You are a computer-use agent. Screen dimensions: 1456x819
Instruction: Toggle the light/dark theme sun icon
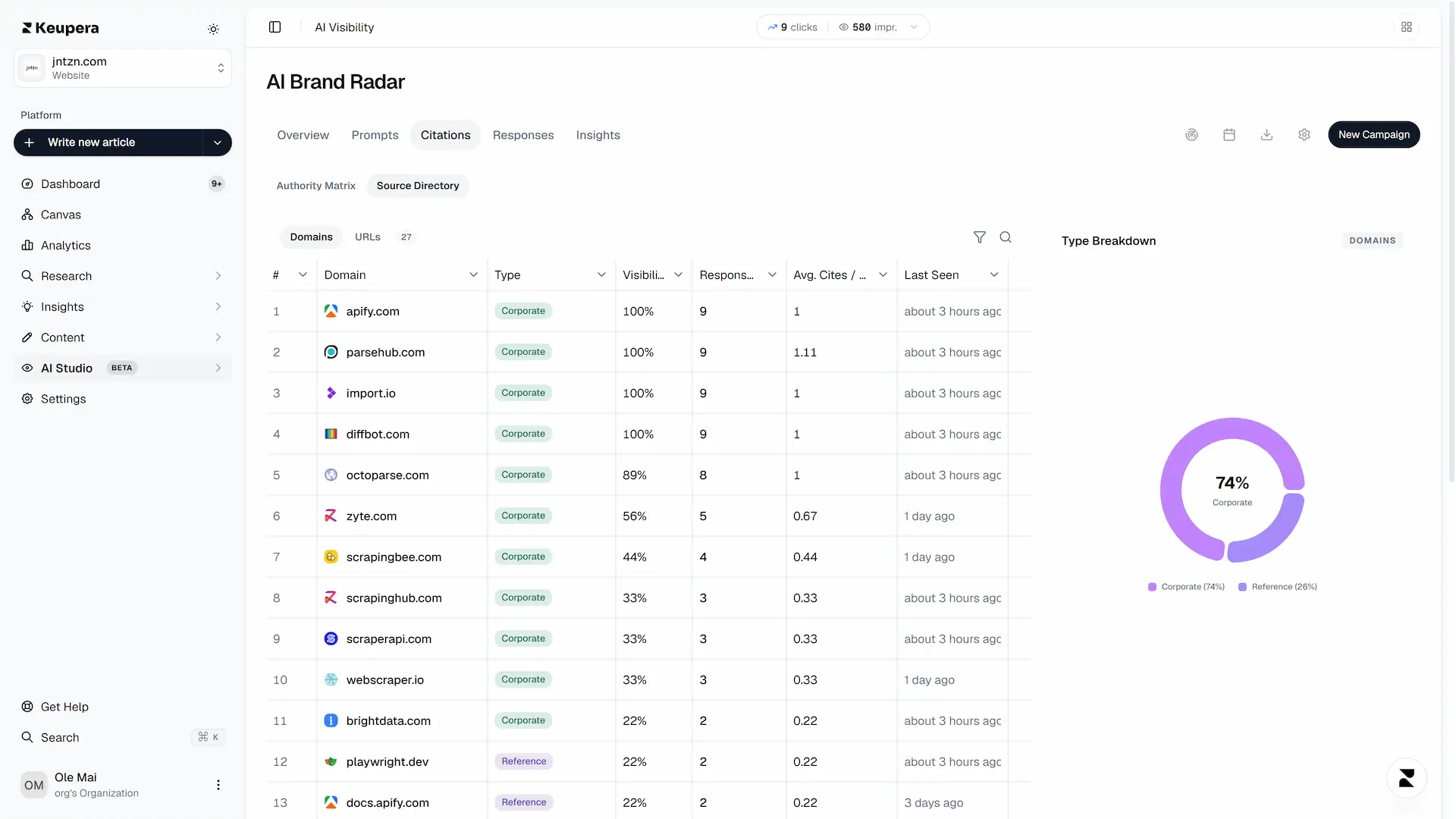[214, 29]
